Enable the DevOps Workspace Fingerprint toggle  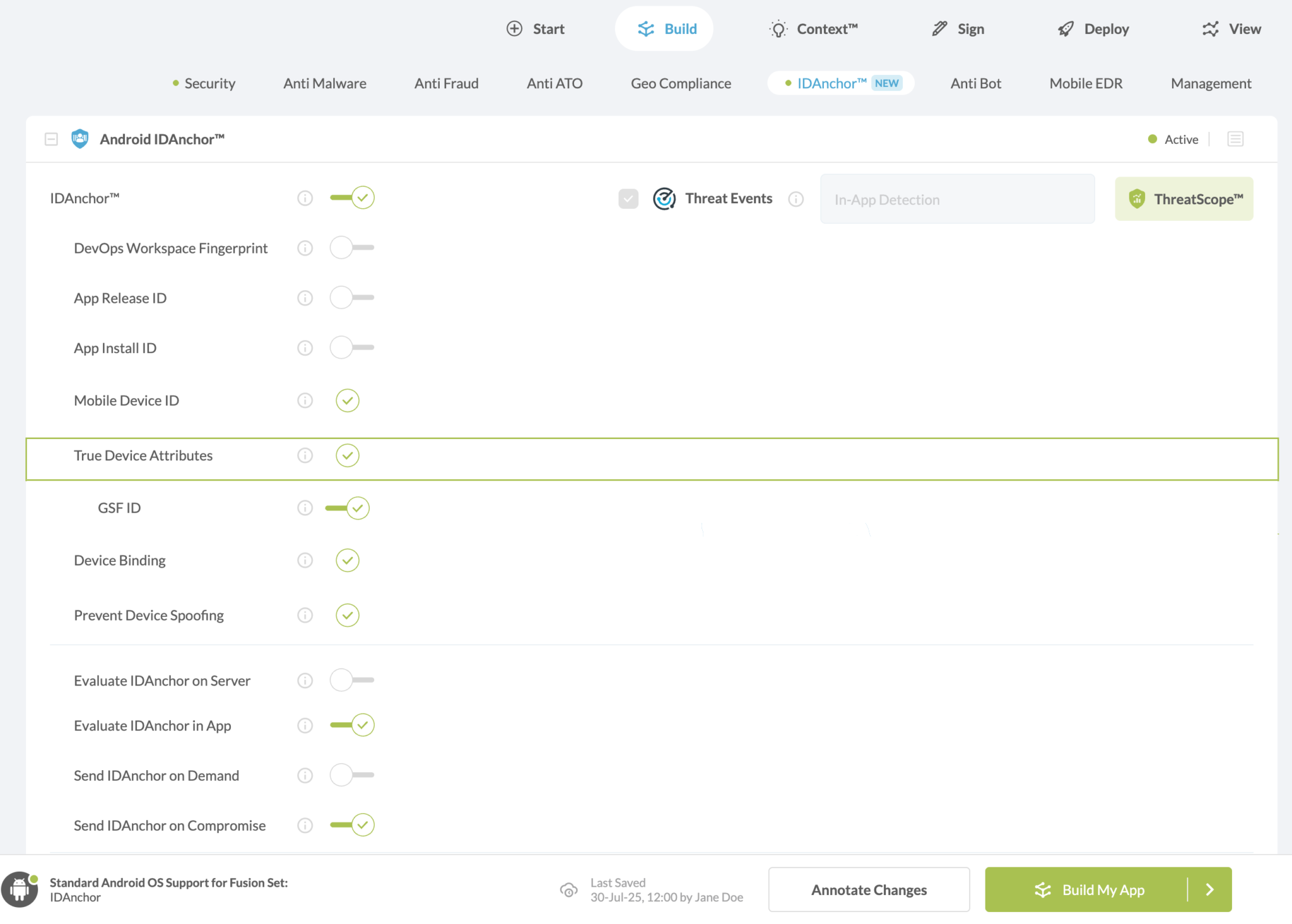pos(351,247)
